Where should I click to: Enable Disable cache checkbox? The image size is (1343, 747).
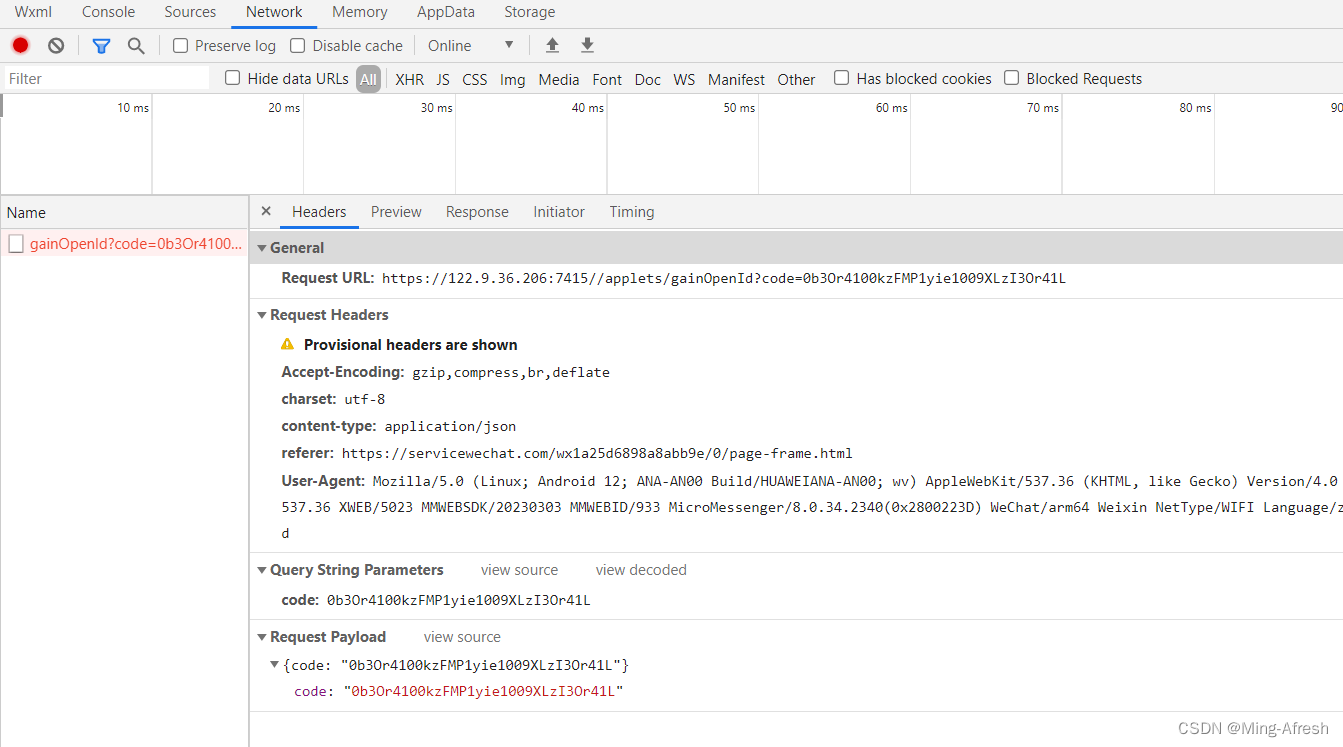coord(298,45)
